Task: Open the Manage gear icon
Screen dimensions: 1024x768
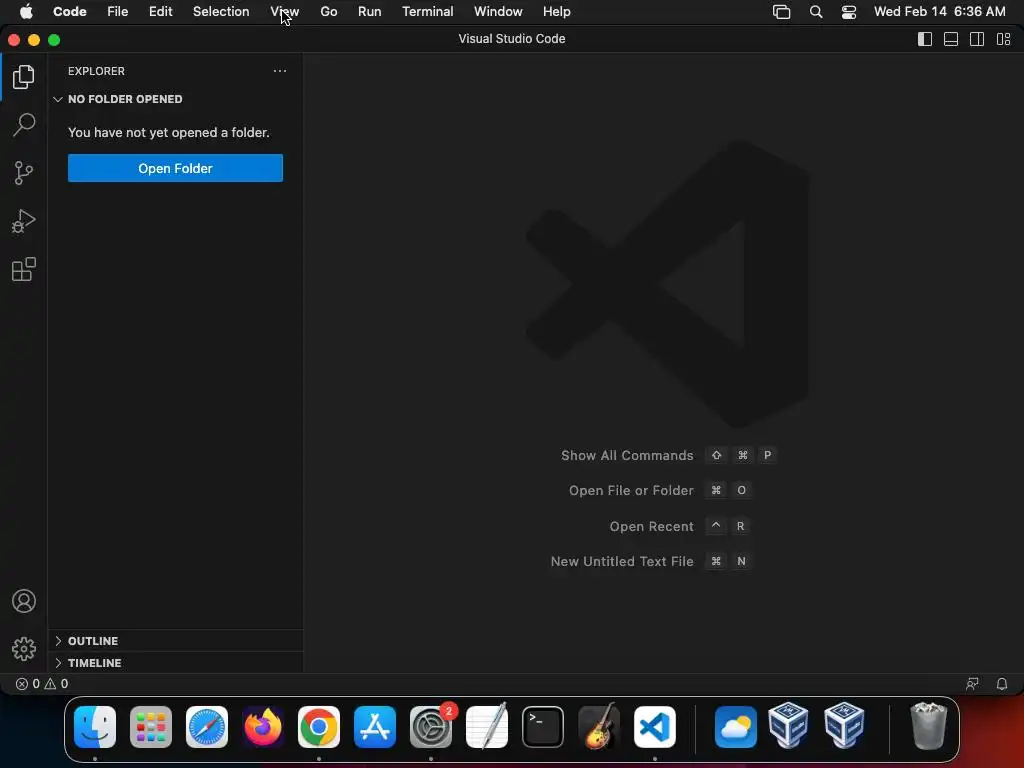Action: click(24, 648)
